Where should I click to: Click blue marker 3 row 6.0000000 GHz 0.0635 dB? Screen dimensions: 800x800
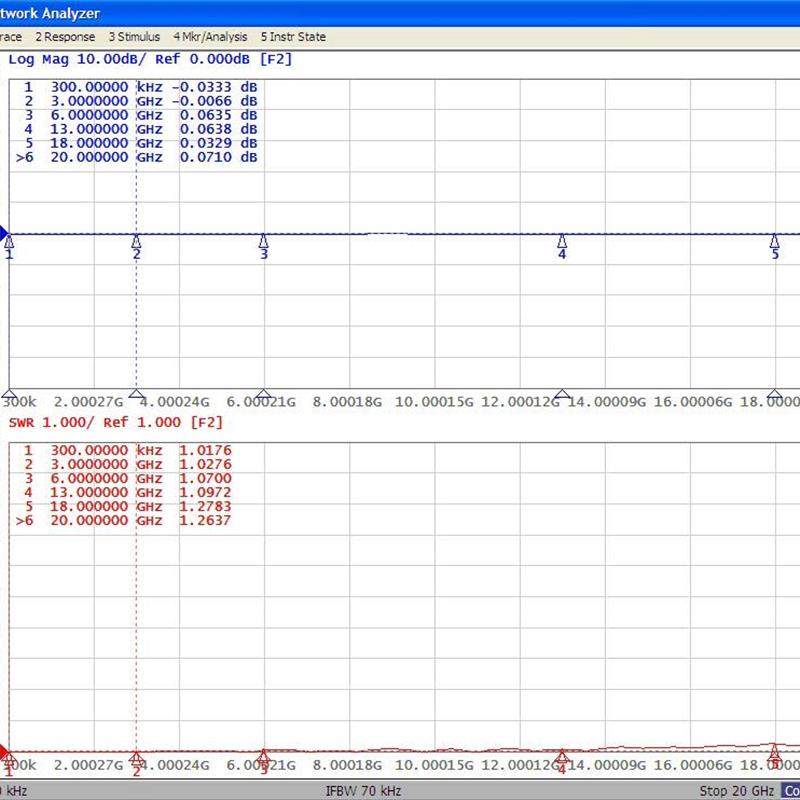pyautogui.click(x=140, y=115)
